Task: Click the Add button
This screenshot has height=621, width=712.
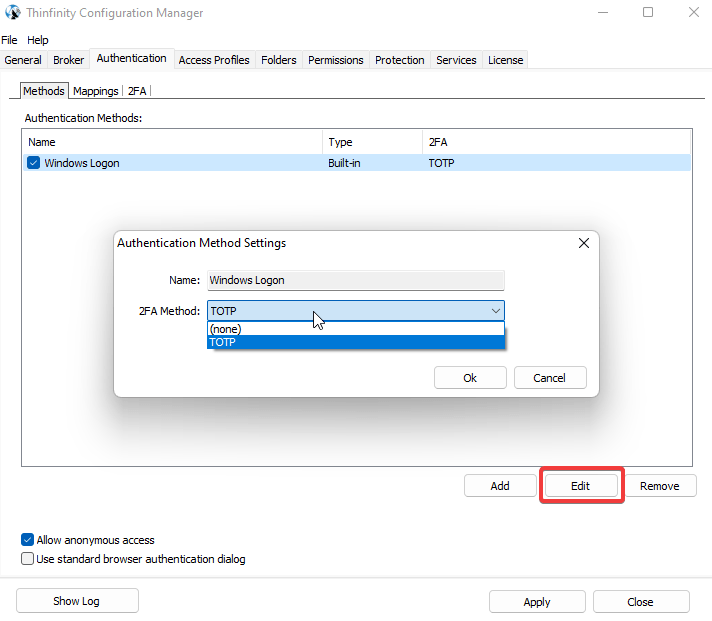Action: coord(500,486)
